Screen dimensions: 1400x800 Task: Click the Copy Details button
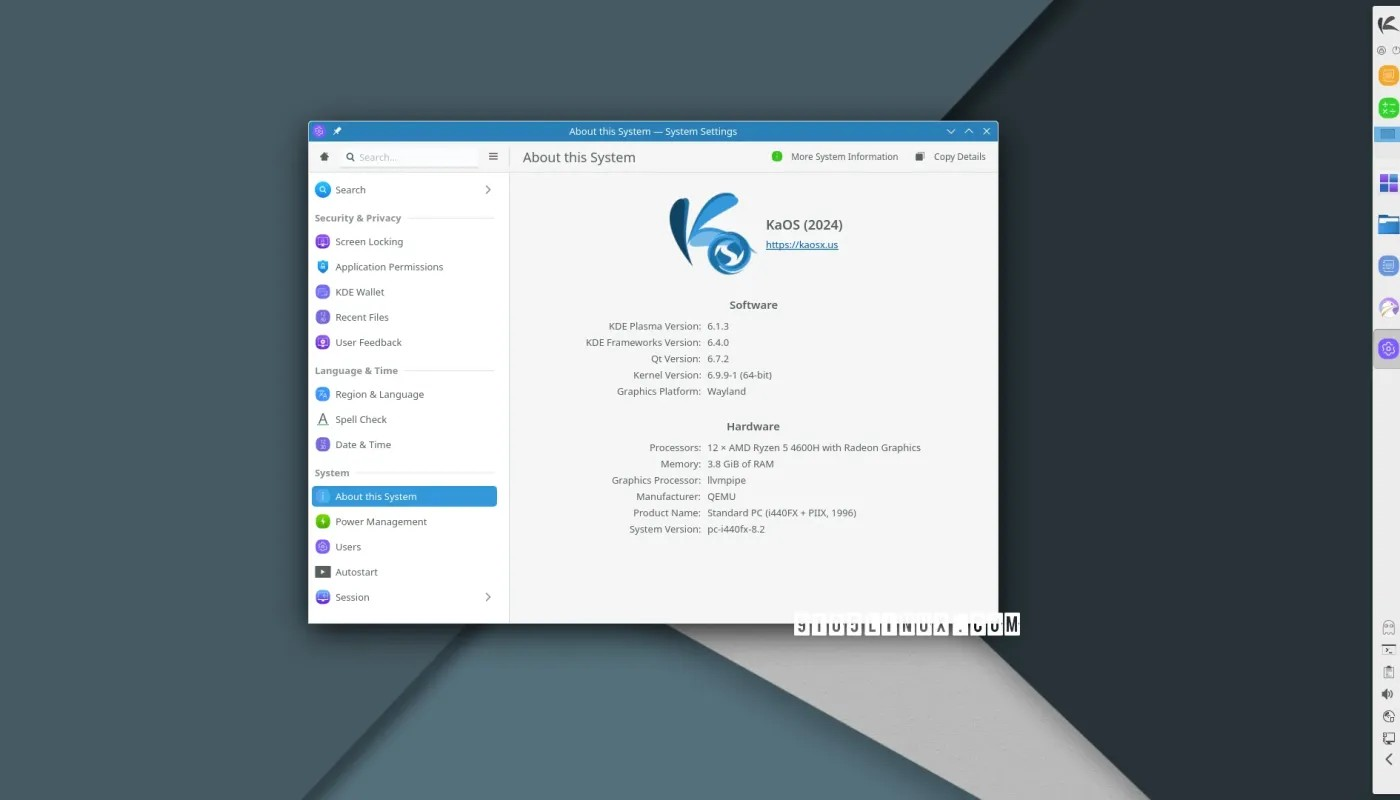[950, 157]
